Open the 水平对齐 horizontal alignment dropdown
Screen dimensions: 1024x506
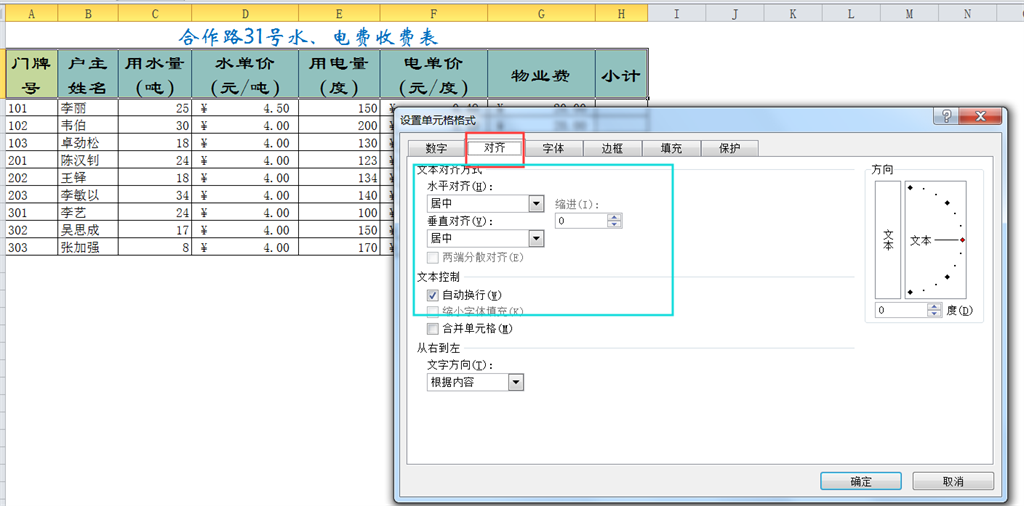(536, 204)
